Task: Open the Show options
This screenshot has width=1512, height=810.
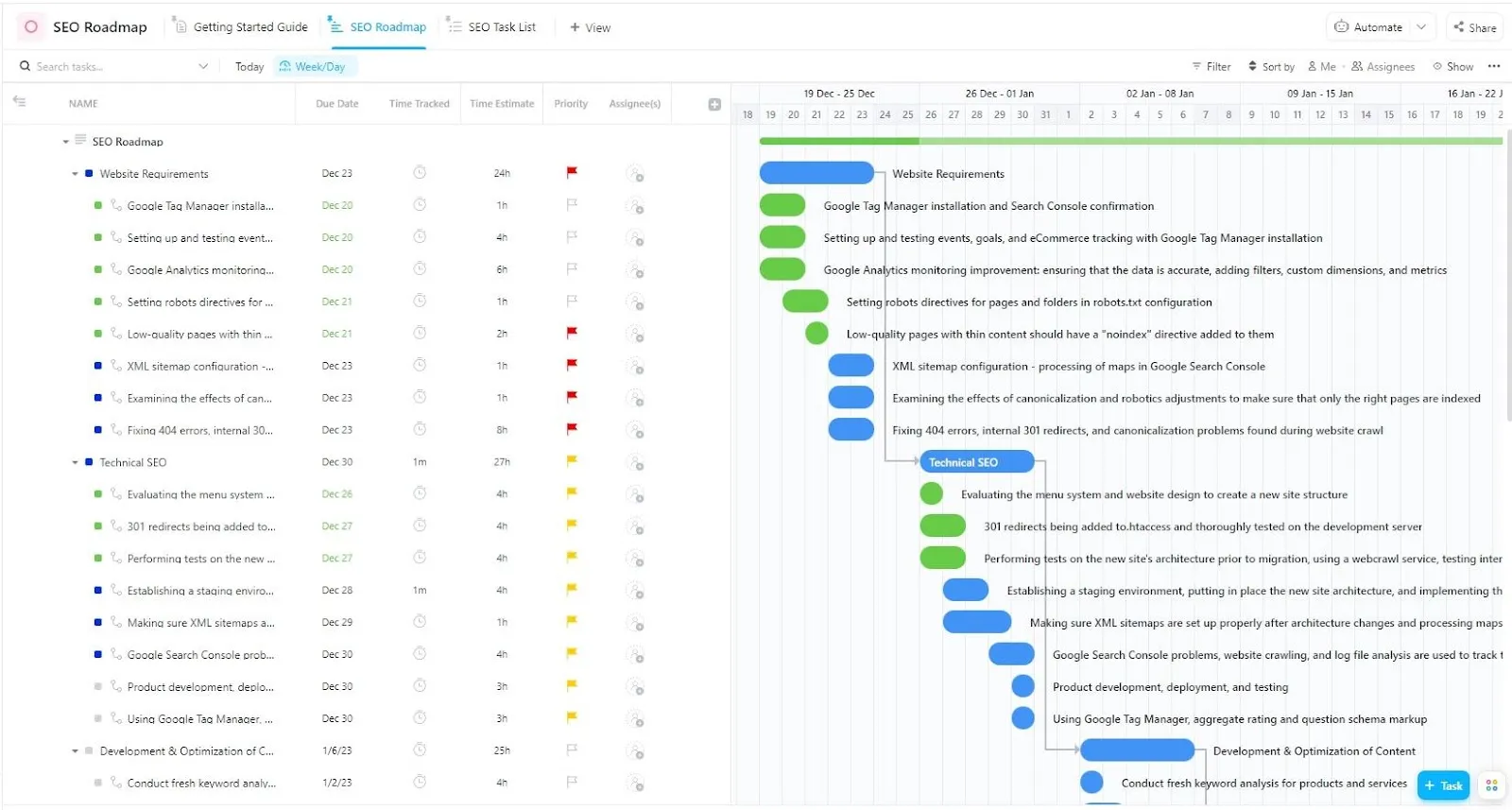Action: (1452, 66)
